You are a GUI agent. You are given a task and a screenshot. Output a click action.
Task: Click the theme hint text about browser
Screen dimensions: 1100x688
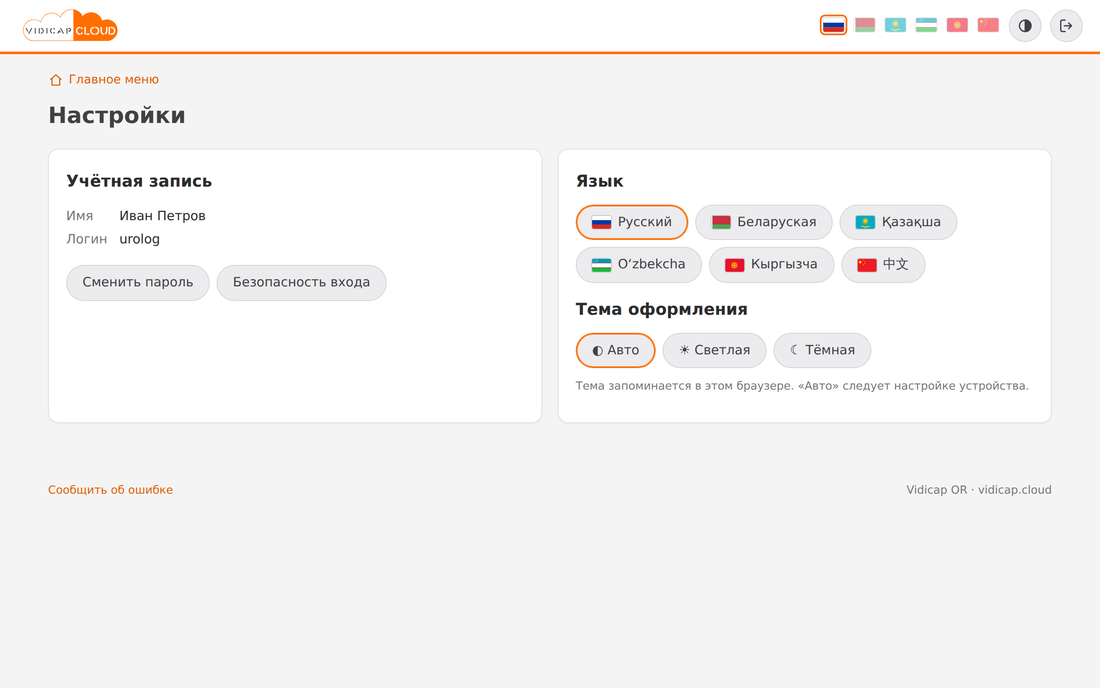point(802,386)
